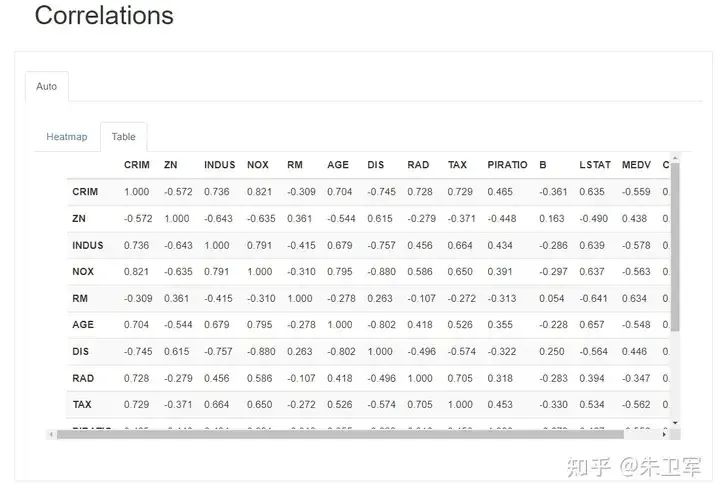Click the ZN column header
The height and width of the screenshot is (497, 720).
click(x=171, y=165)
